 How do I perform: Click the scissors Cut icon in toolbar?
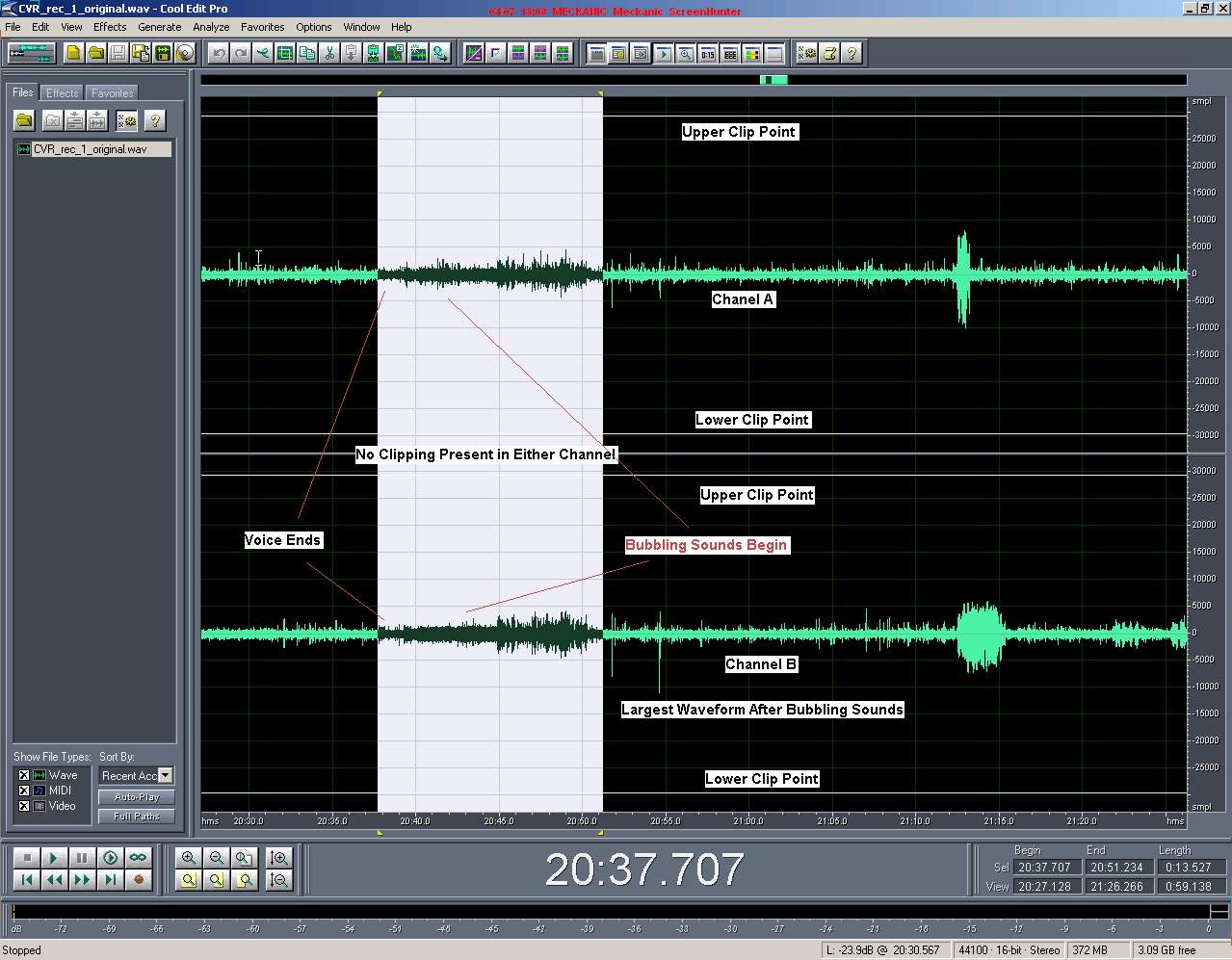329,54
